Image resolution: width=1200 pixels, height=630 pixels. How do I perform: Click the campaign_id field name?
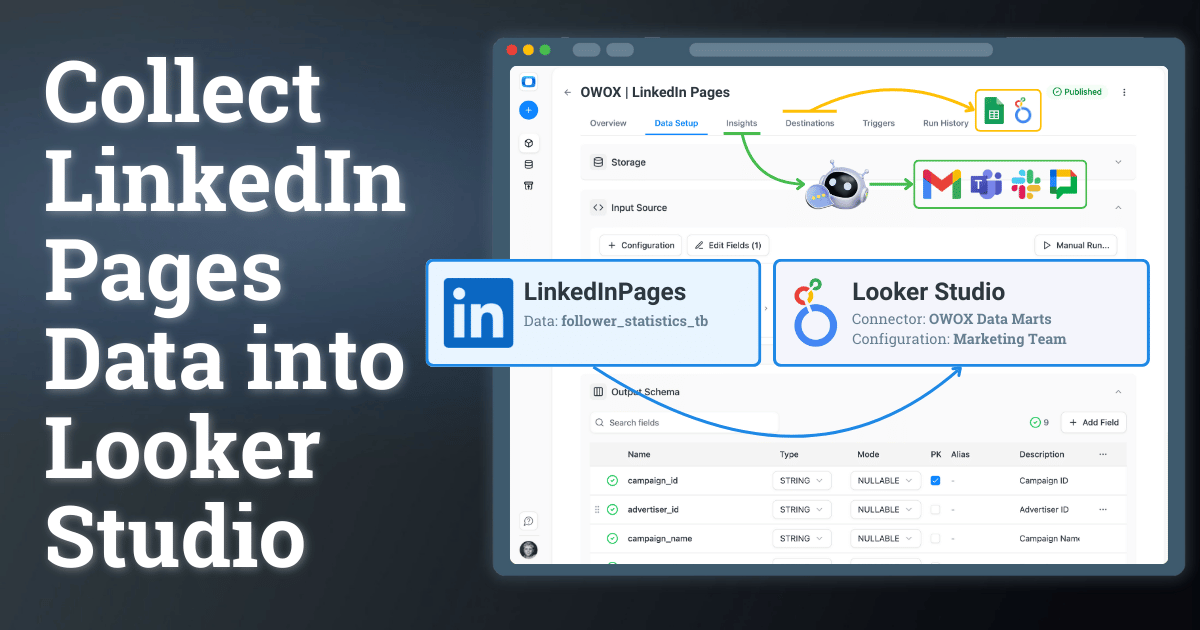(653, 481)
